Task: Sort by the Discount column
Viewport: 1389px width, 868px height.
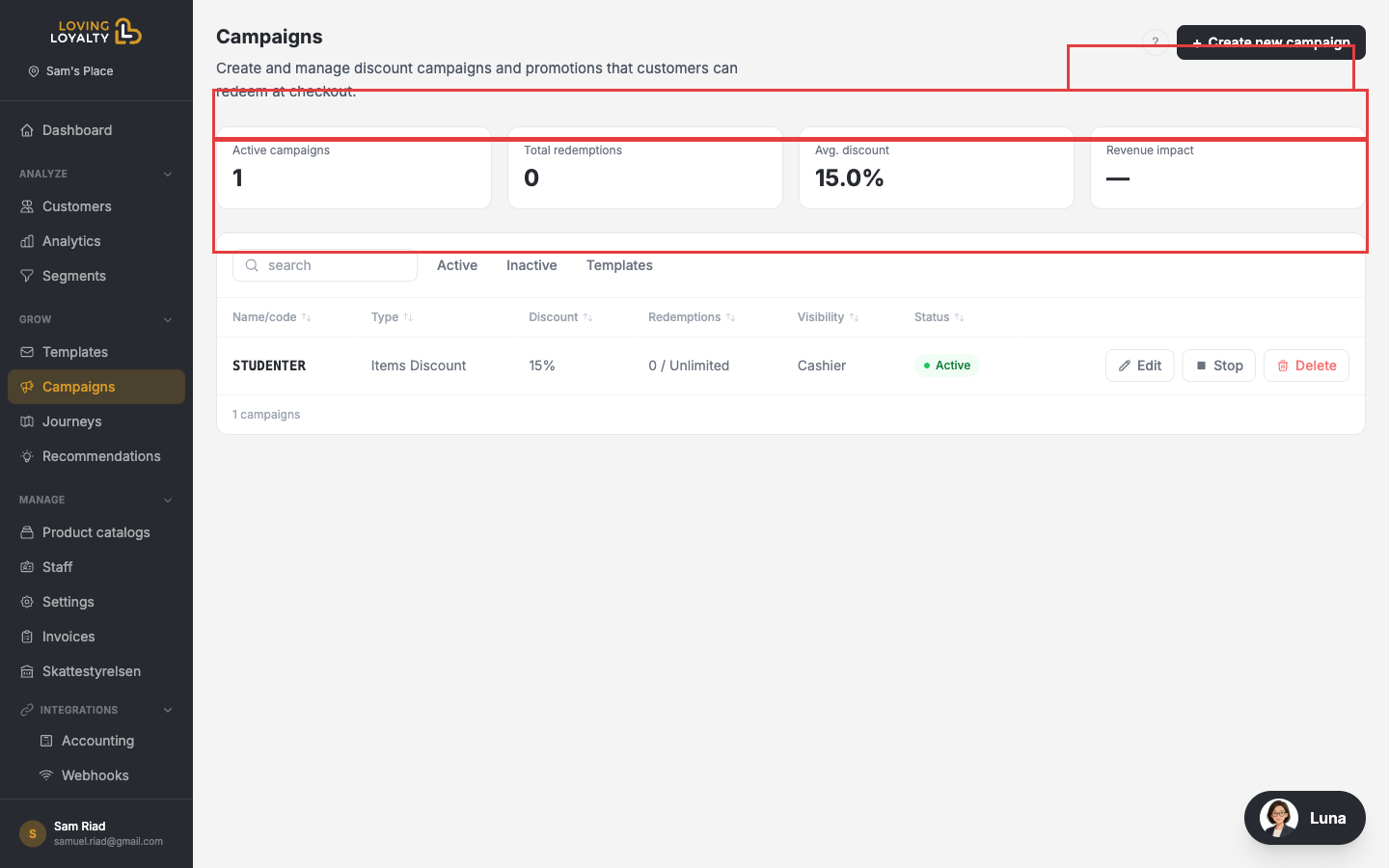Action: tap(560, 317)
